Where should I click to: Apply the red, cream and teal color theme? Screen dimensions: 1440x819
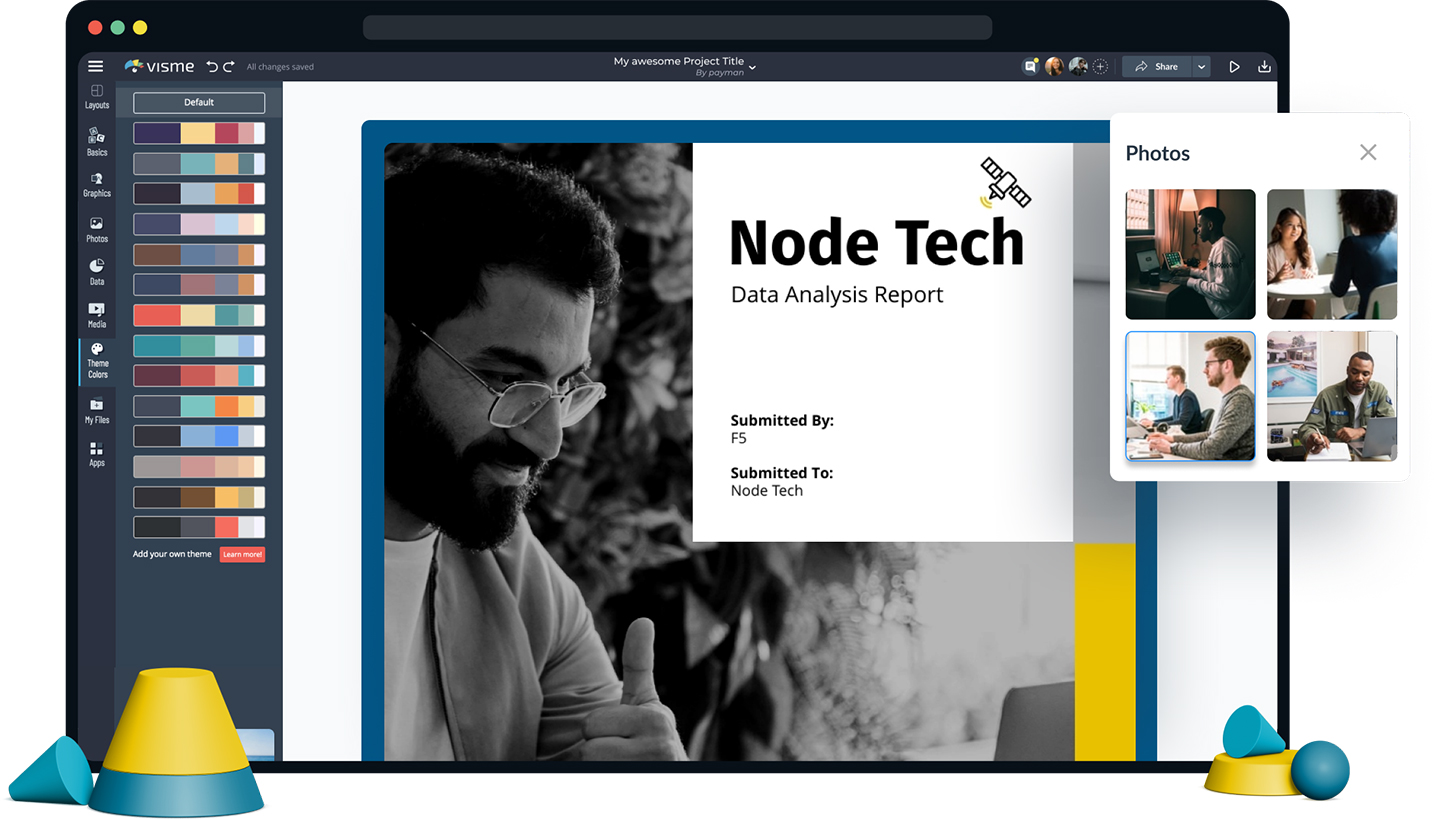[199, 316]
